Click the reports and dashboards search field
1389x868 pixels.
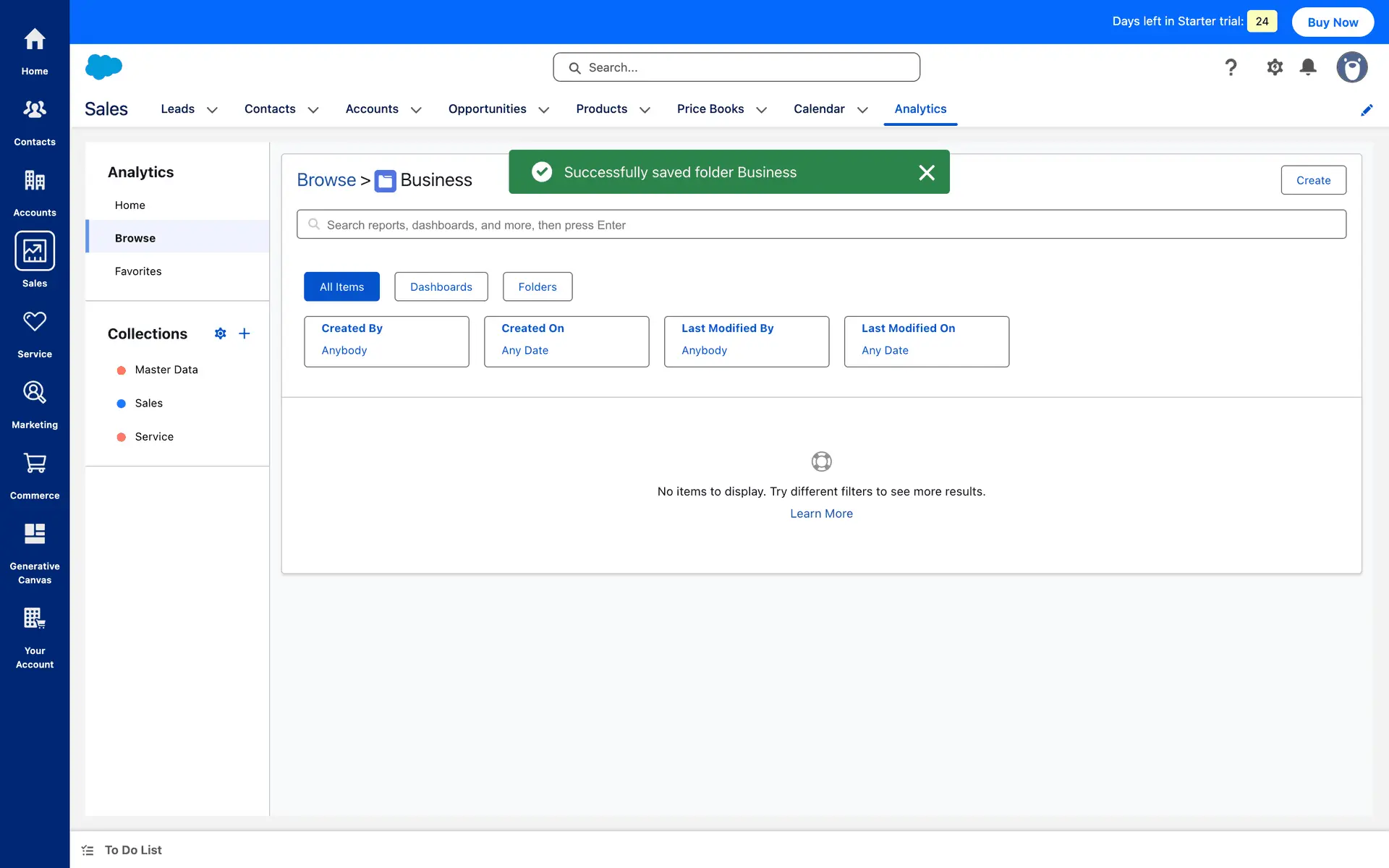tap(821, 225)
